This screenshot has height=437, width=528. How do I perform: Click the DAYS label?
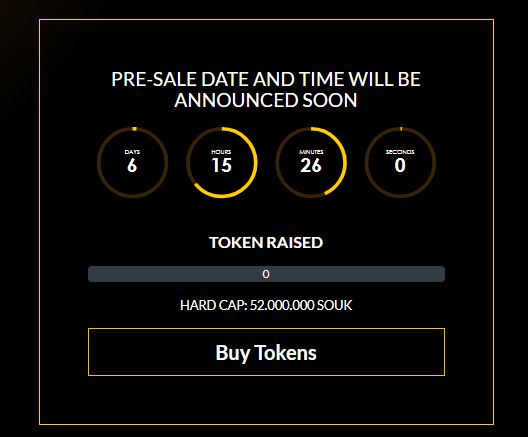pyautogui.click(x=132, y=152)
